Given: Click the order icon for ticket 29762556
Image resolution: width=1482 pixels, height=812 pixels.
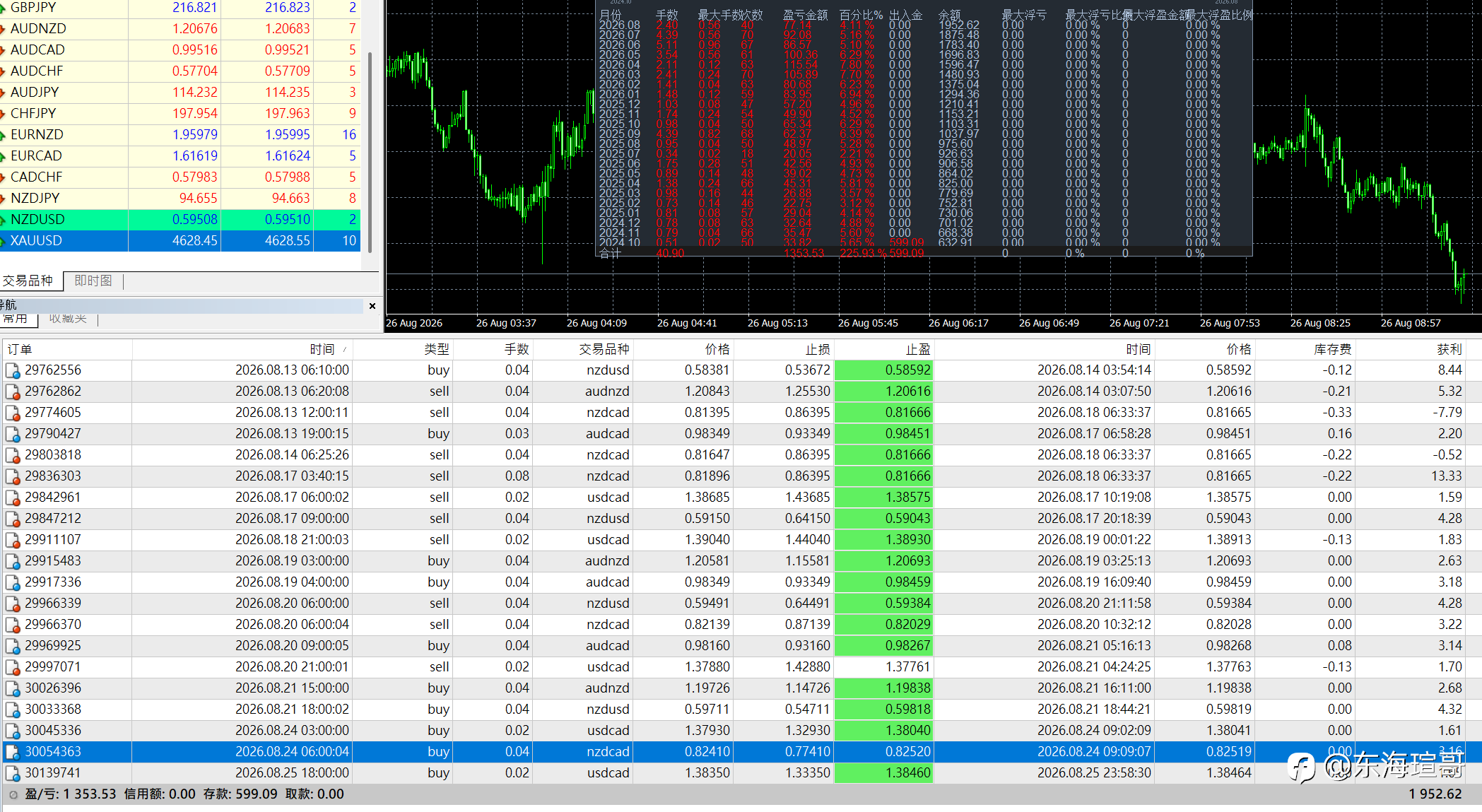Looking at the screenshot, I should click(13, 370).
